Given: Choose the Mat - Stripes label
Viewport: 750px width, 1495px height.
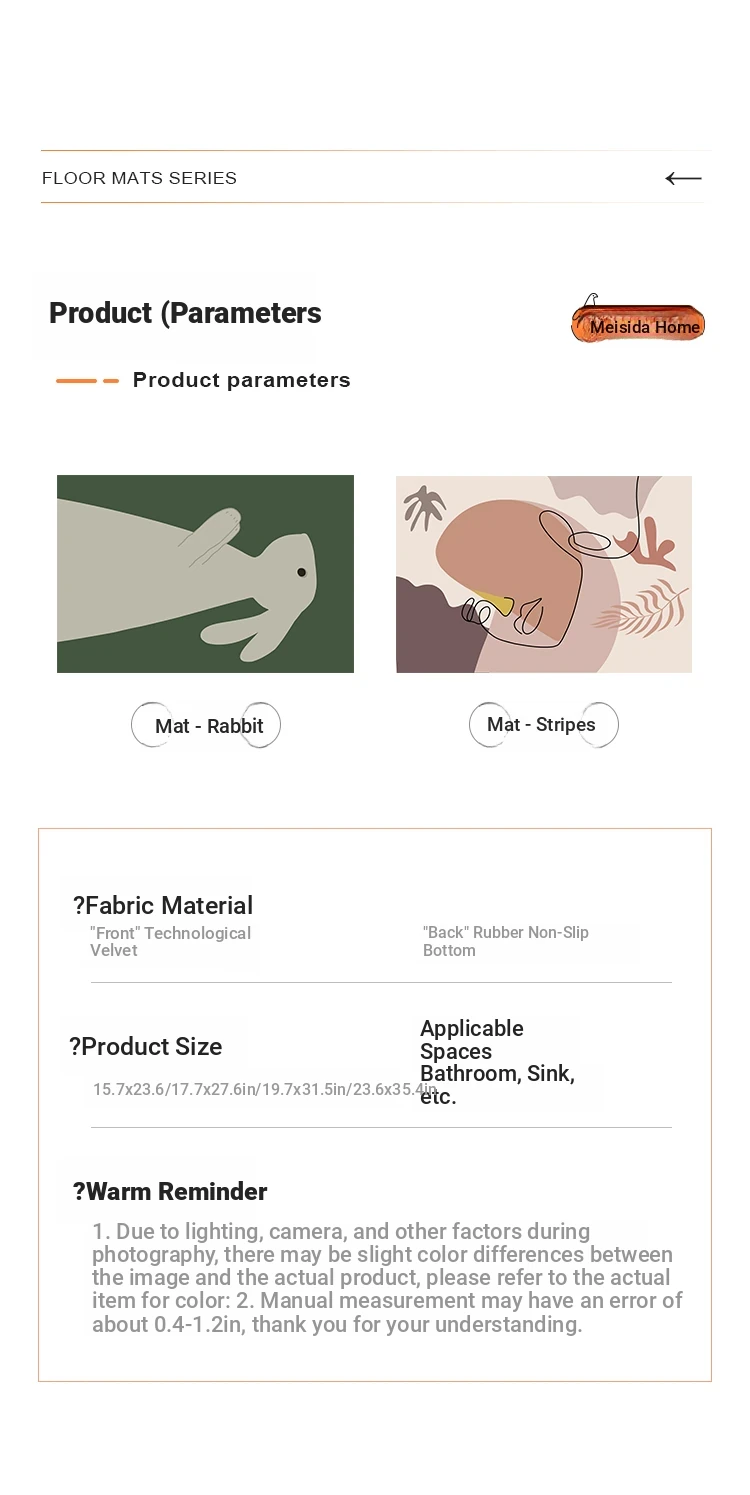Looking at the screenshot, I should point(544,724).
